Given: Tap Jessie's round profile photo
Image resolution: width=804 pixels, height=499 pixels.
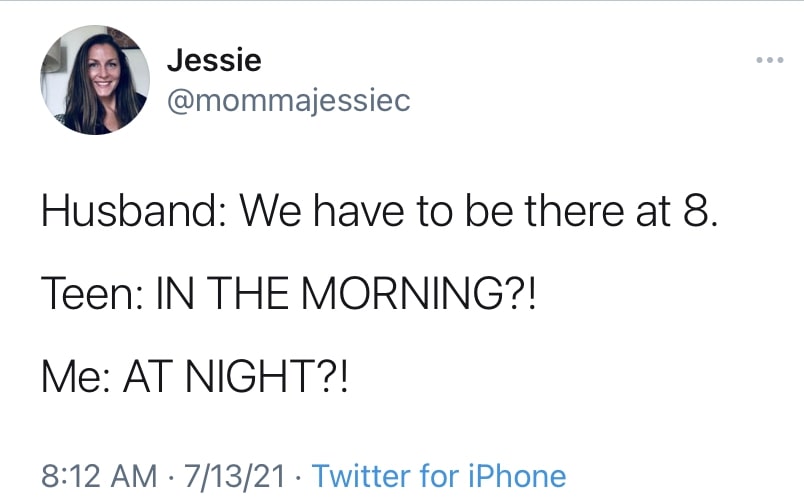Looking at the screenshot, I should 94,80.
